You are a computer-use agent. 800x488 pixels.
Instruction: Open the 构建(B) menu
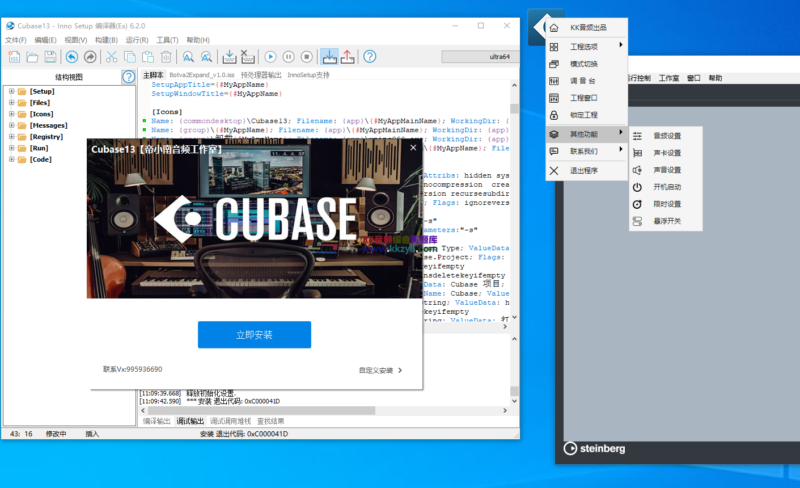coord(106,40)
